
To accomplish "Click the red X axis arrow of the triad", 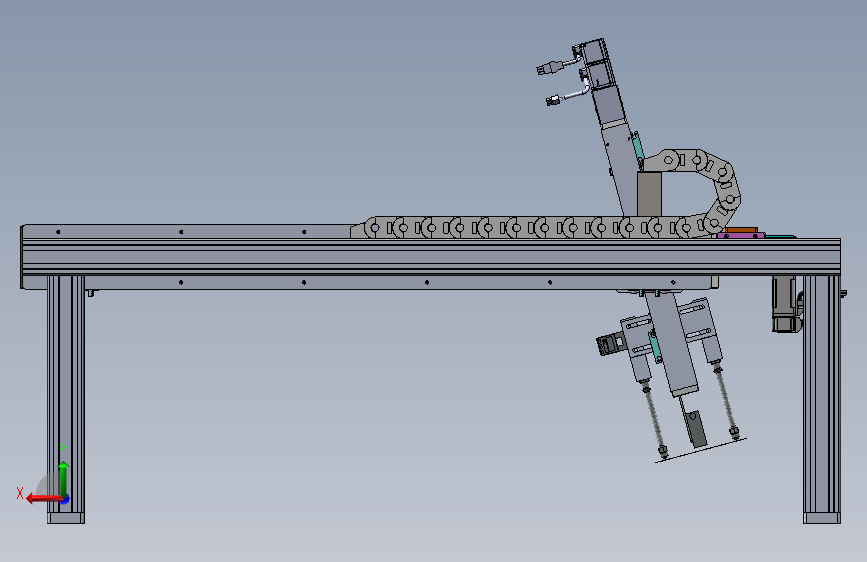I will (43, 499).
